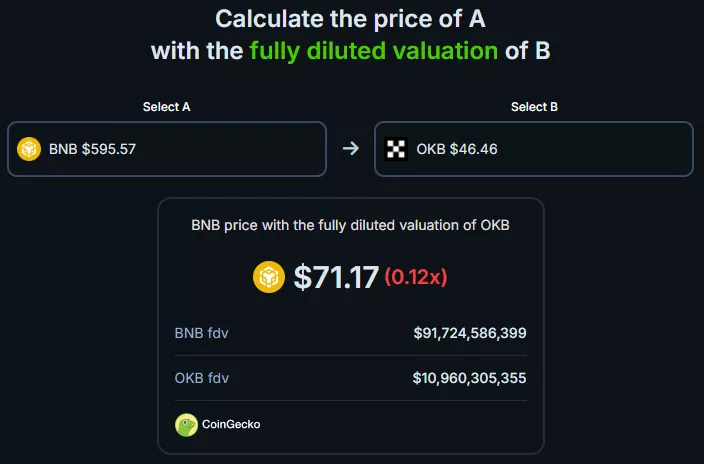Image resolution: width=704 pixels, height=464 pixels.
Task: Click the red (0.12x) multiplier
Action: click(x=416, y=278)
